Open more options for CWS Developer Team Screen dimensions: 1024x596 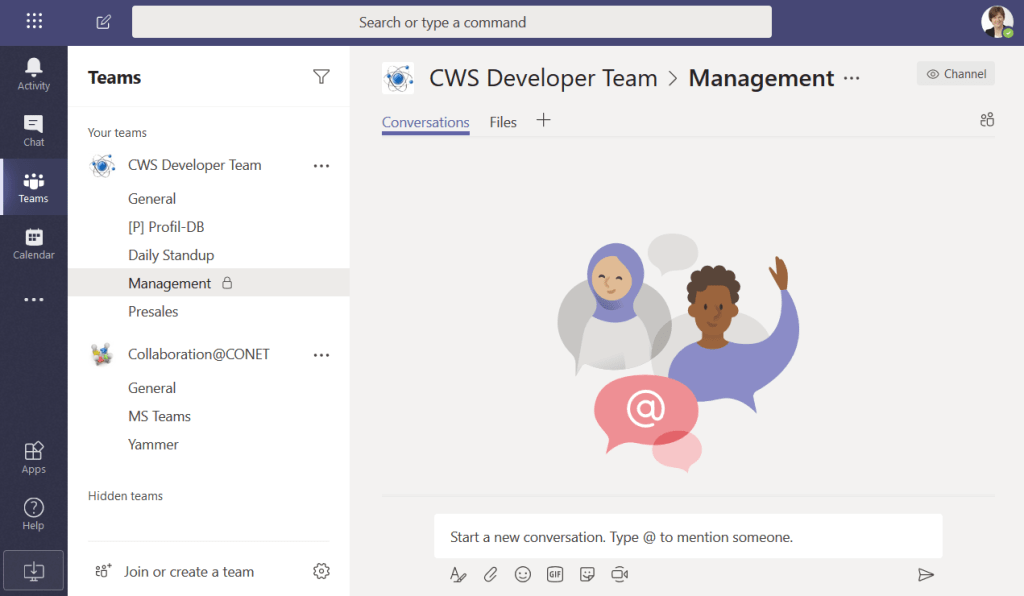click(x=321, y=166)
